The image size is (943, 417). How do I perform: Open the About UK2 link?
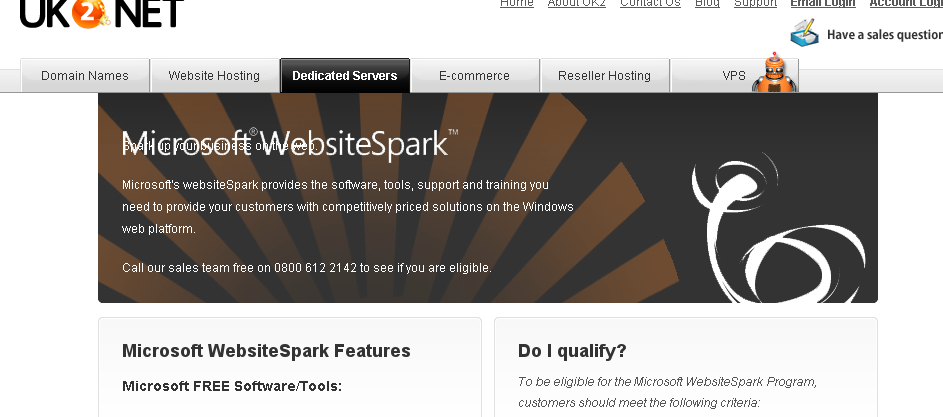pos(577,3)
